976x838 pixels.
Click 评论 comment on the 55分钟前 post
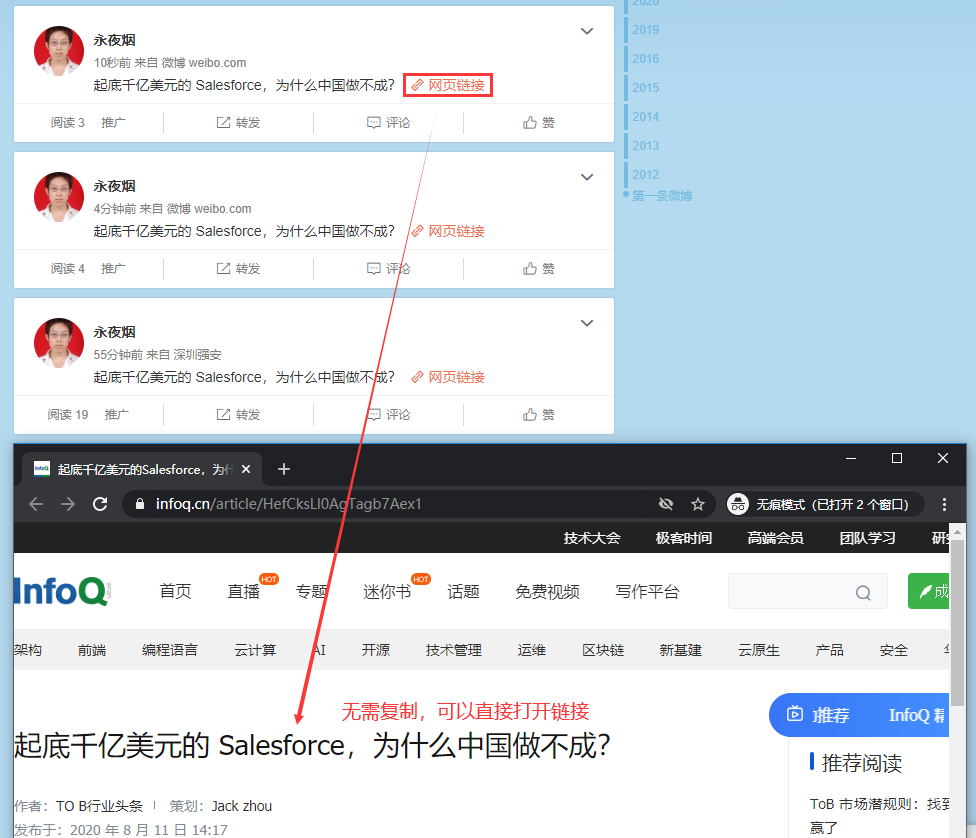point(388,415)
